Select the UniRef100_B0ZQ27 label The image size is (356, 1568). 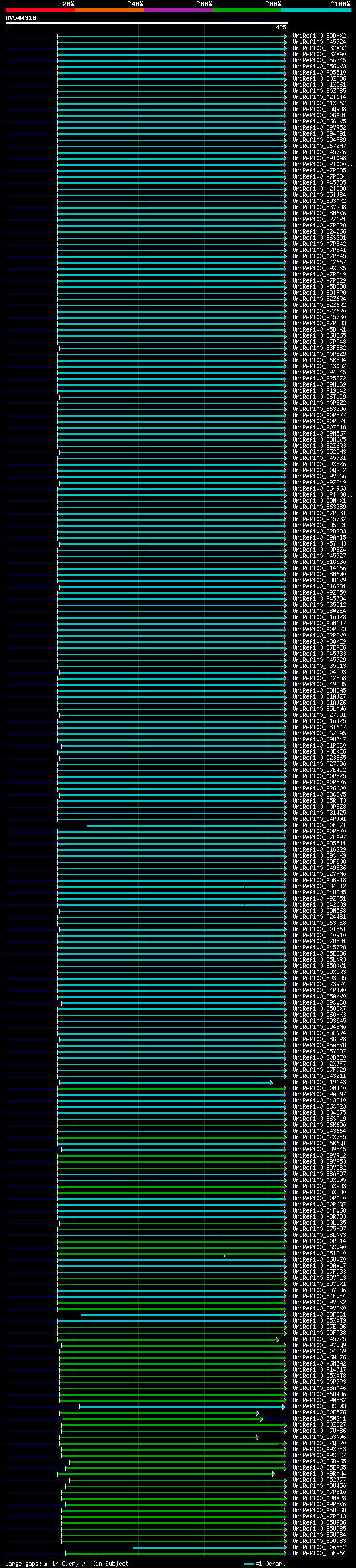pos(319,1426)
